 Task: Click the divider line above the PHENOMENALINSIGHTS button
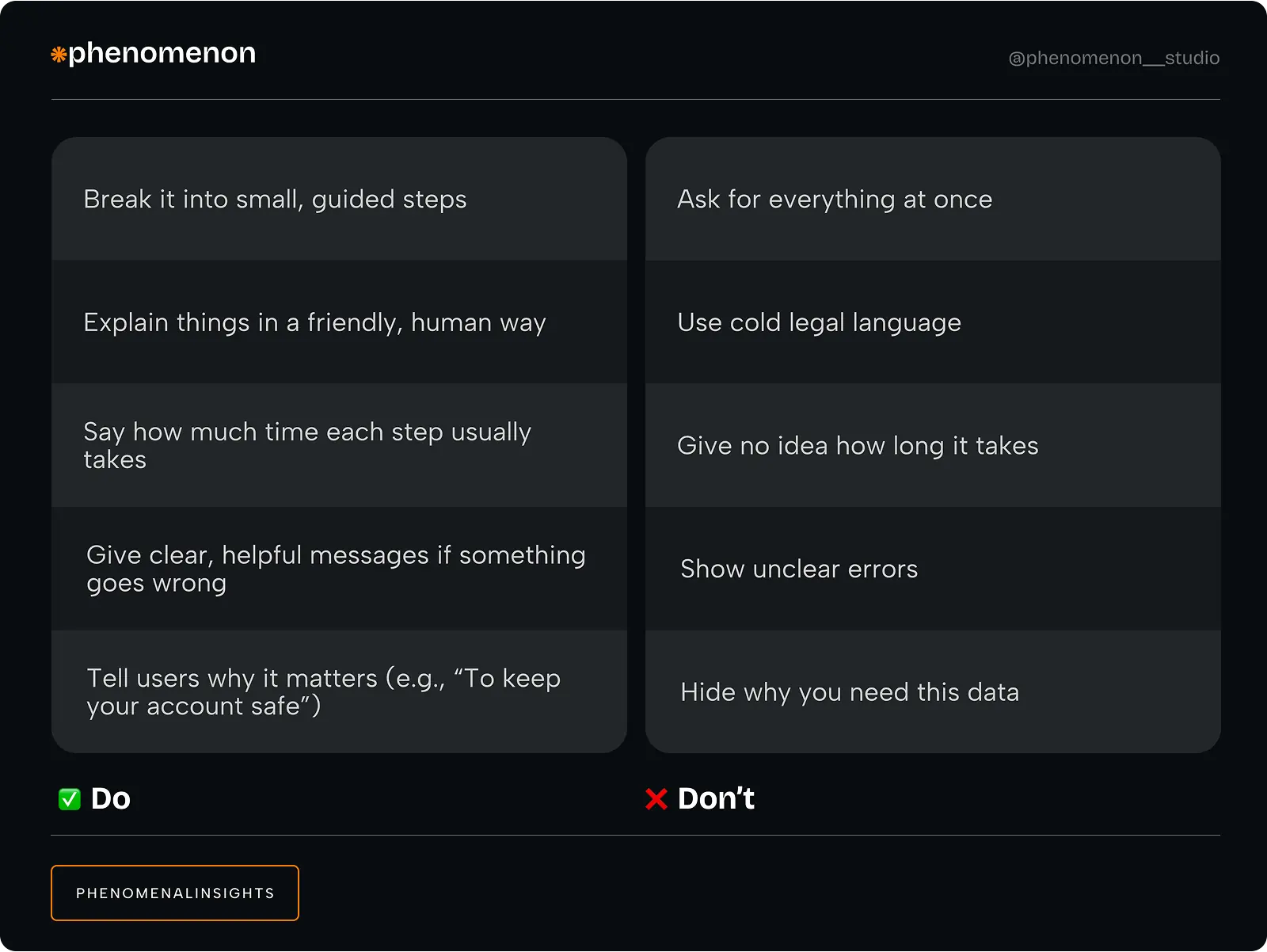point(635,836)
